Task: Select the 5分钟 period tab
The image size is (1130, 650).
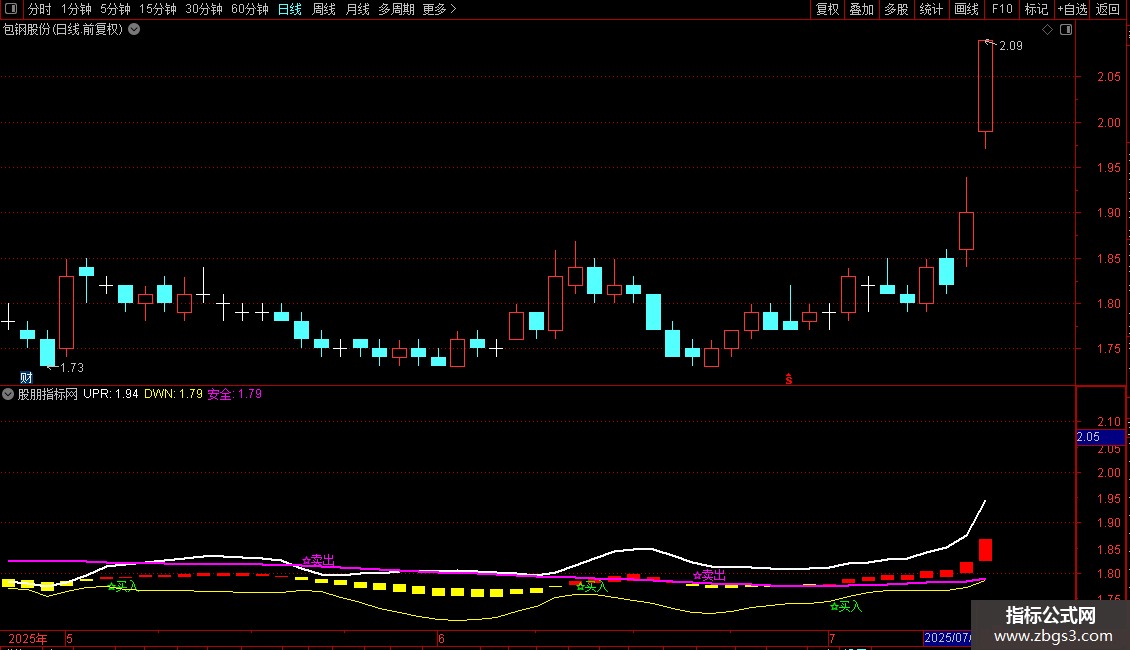Action: point(115,9)
